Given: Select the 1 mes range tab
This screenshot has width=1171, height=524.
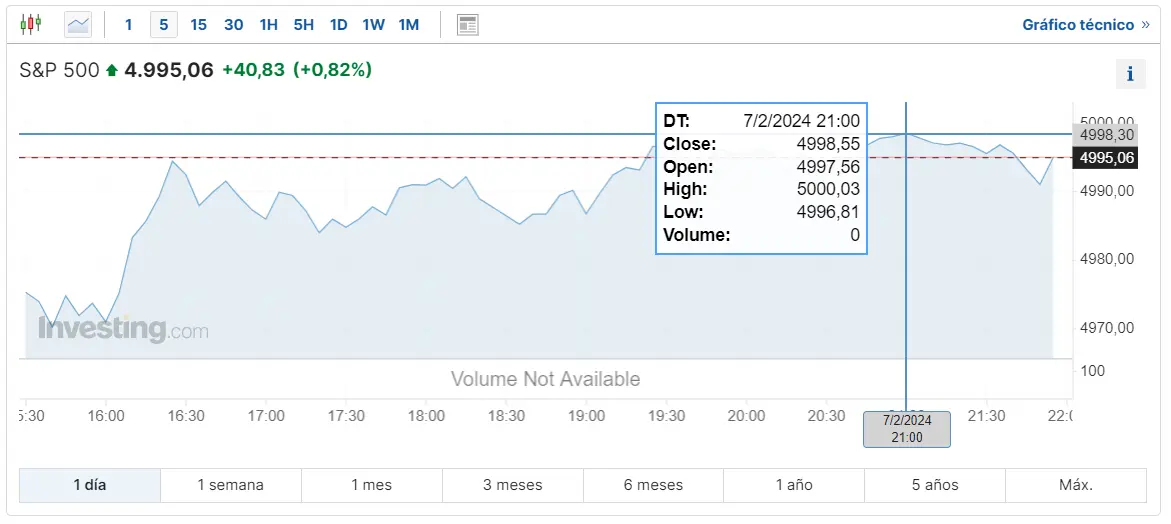Looking at the screenshot, I should (x=372, y=485).
